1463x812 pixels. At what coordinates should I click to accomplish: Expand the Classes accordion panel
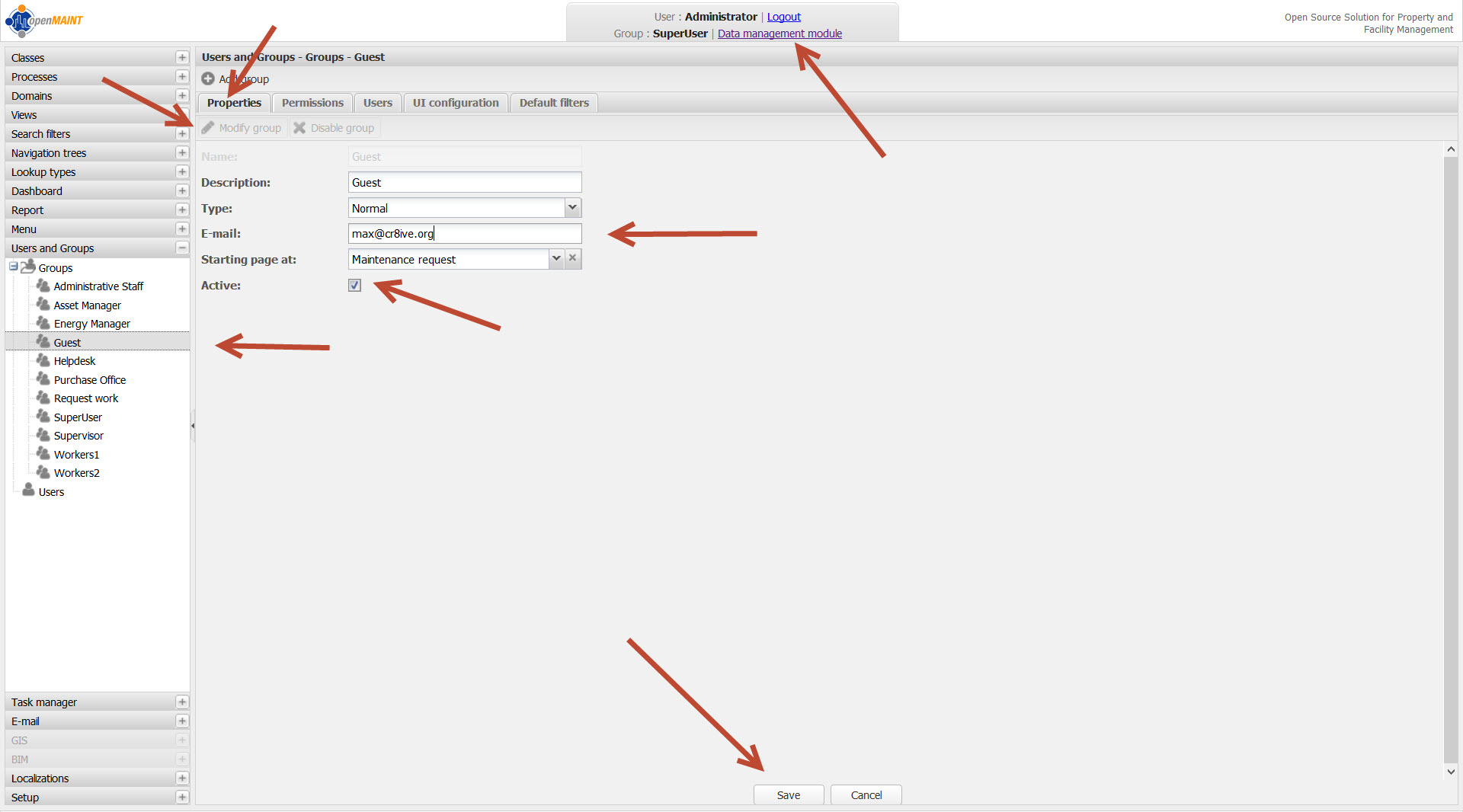point(181,58)
